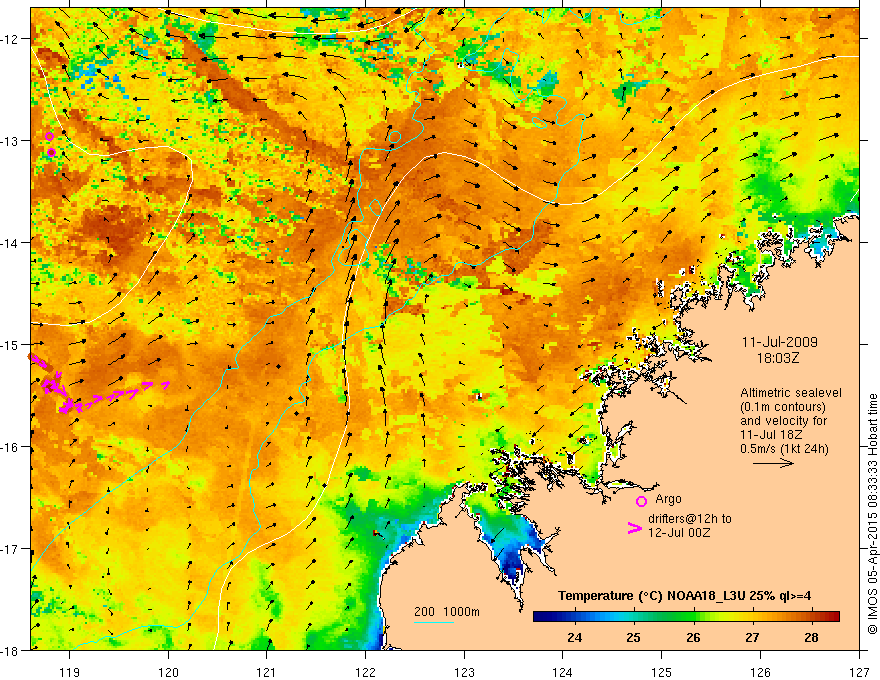
Task: Click the colorbar tick label 24
Action: [574, 637]
